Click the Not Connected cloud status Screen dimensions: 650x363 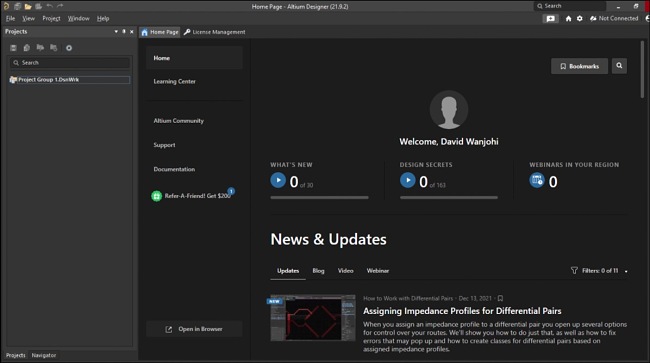pos(614,19)
